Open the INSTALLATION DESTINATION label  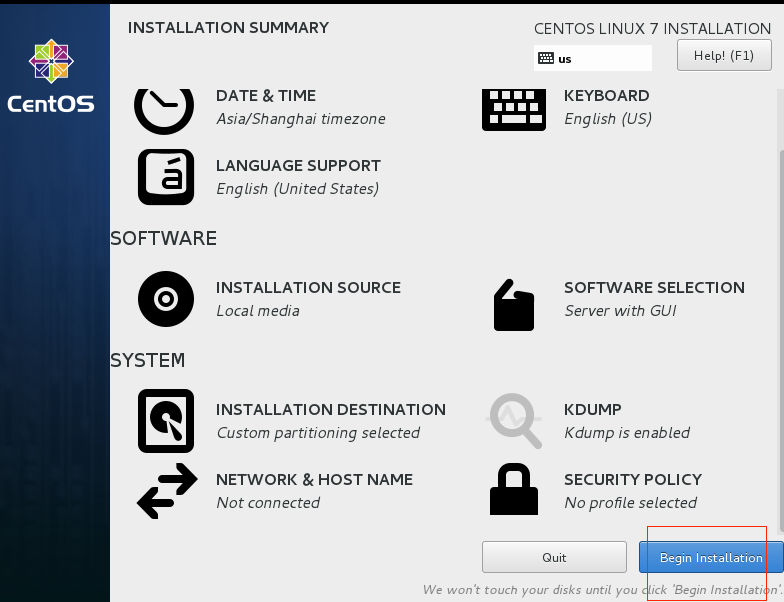(331, 410)
